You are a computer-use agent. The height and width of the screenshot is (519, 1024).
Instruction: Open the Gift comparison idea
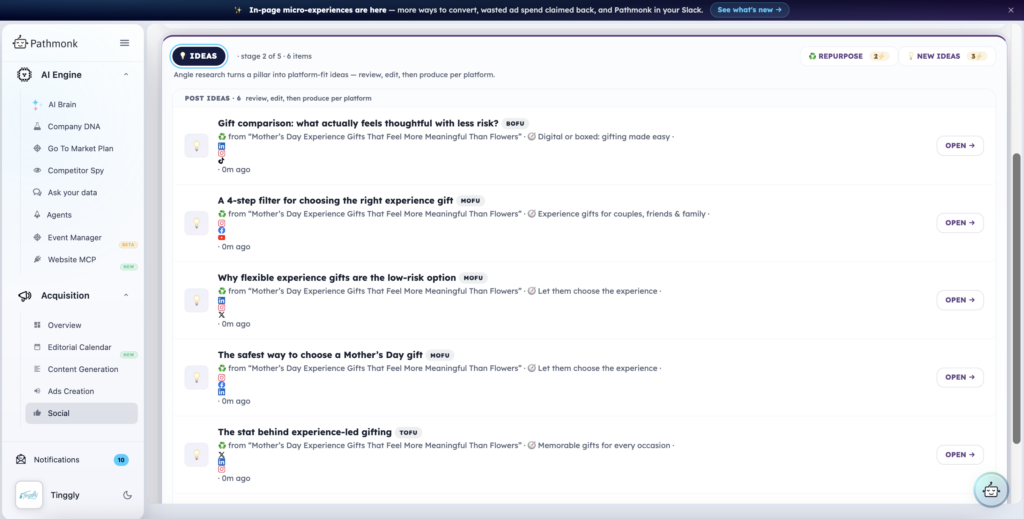[960, 146]
